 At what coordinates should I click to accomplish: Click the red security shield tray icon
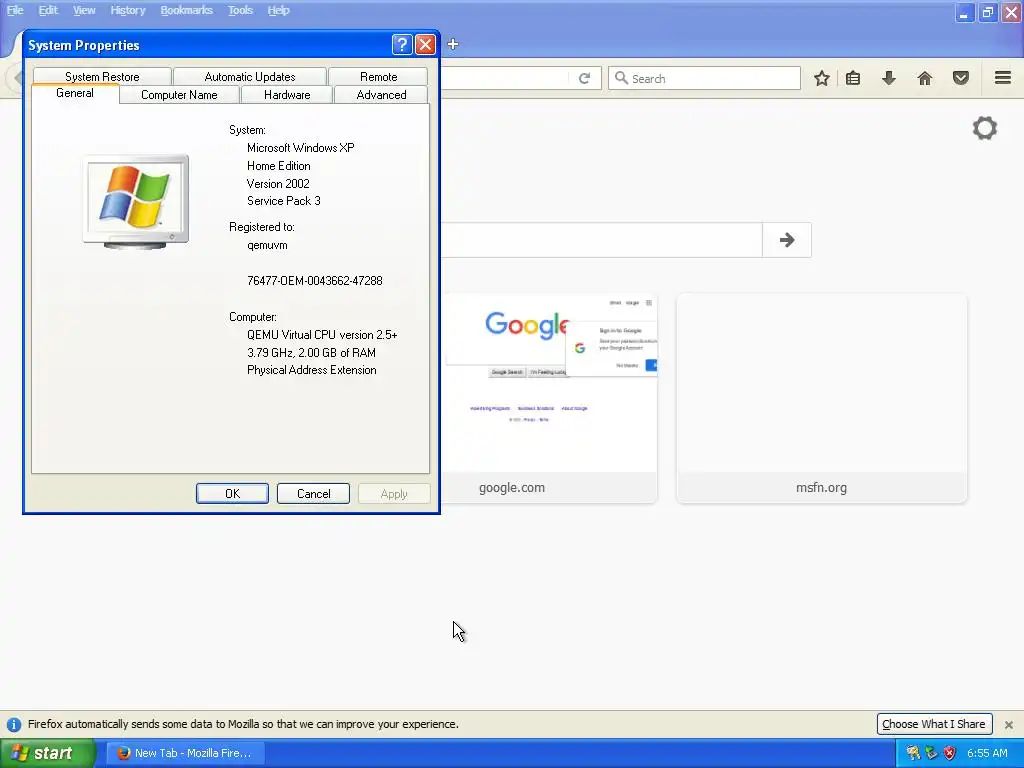(x=950, y=753)
